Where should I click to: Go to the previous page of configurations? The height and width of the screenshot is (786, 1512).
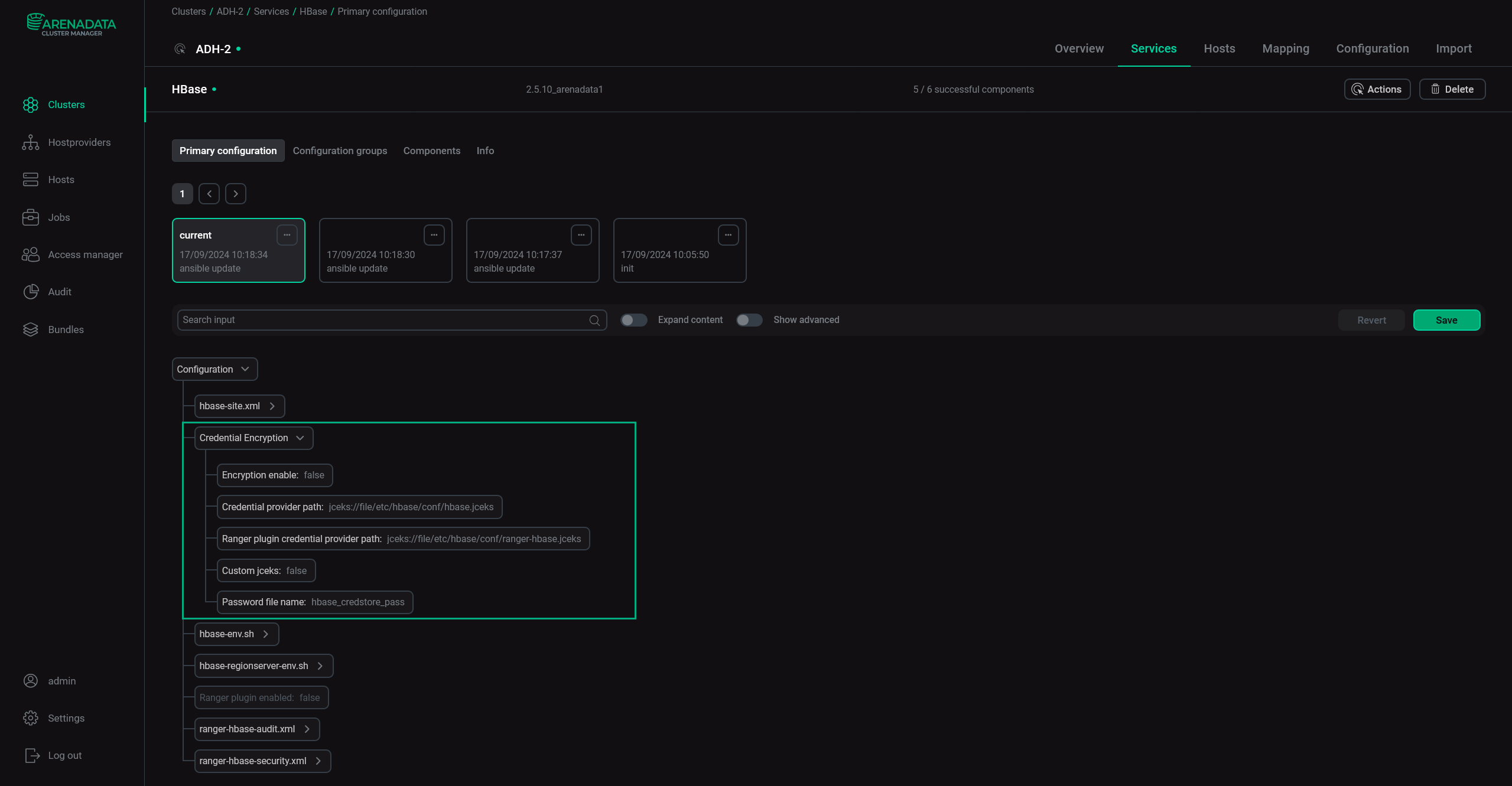tap(209, 194)
